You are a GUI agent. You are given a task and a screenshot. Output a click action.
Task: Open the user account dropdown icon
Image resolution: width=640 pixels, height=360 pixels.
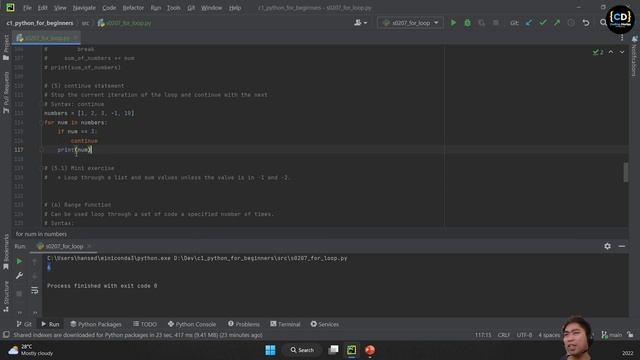click(x=360, y=23)
